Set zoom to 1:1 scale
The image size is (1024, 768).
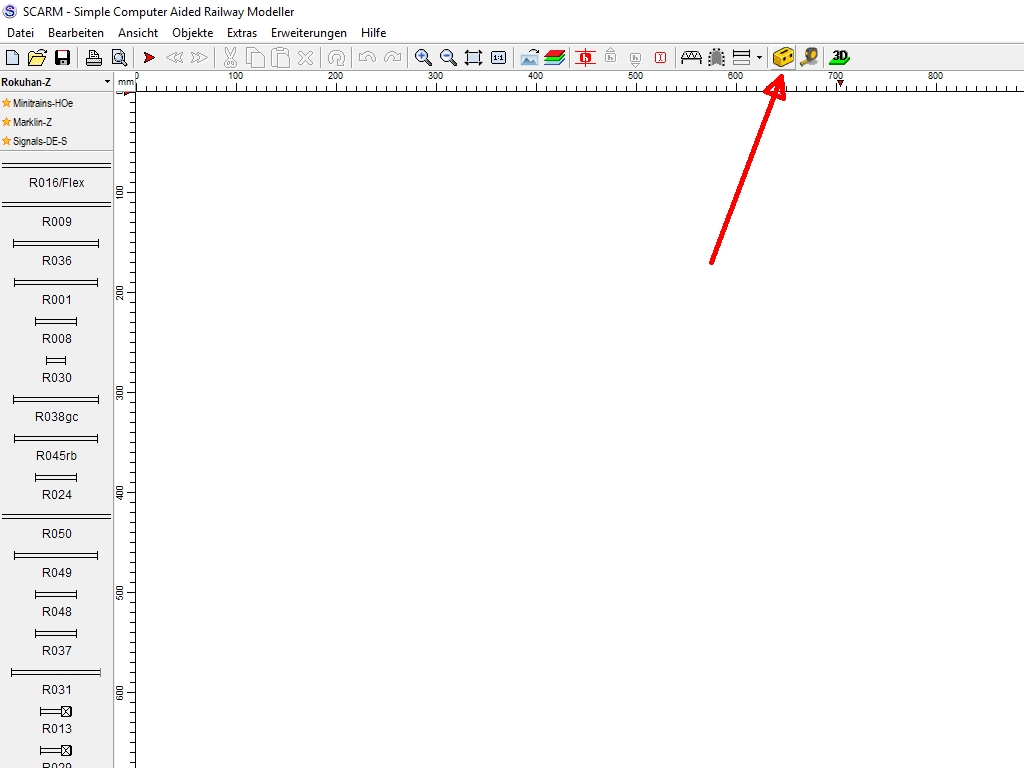498,57
